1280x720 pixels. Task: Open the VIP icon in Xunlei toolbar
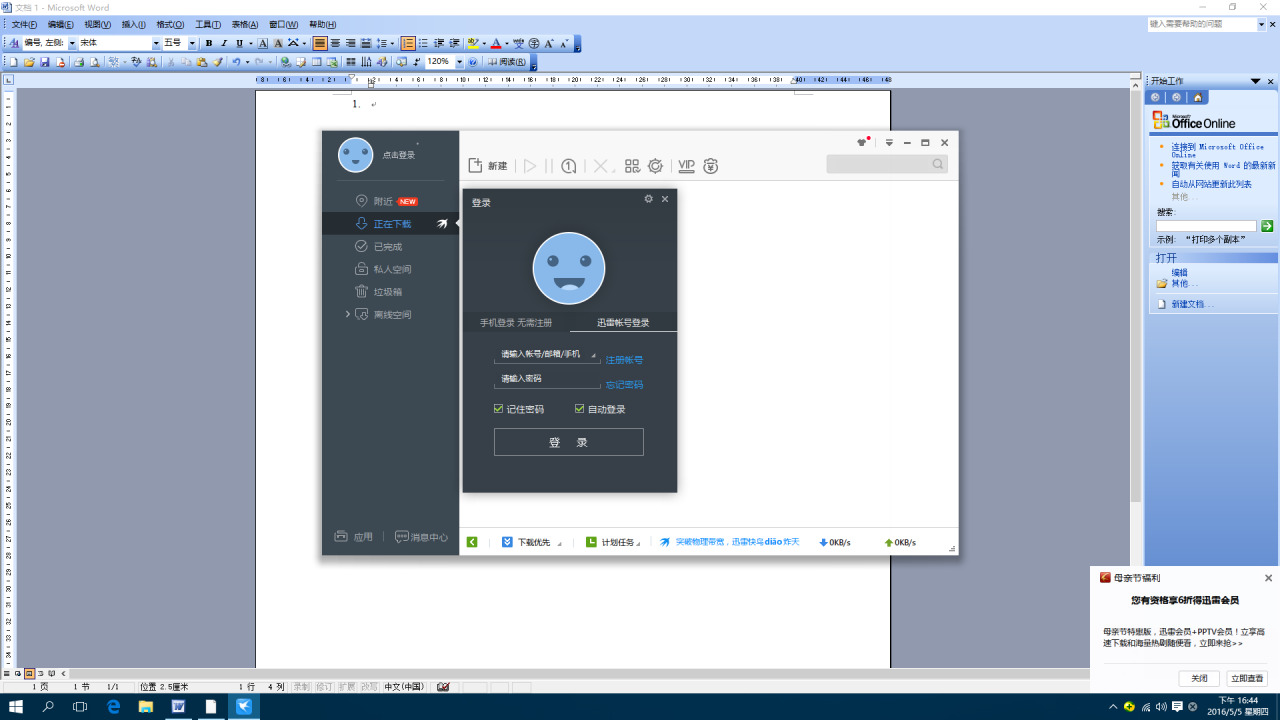[686, 166]
